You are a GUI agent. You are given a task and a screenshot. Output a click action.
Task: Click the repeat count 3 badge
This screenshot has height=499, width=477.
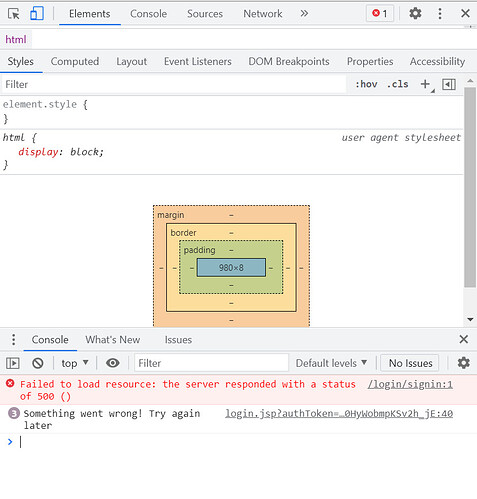coord(14,414)
